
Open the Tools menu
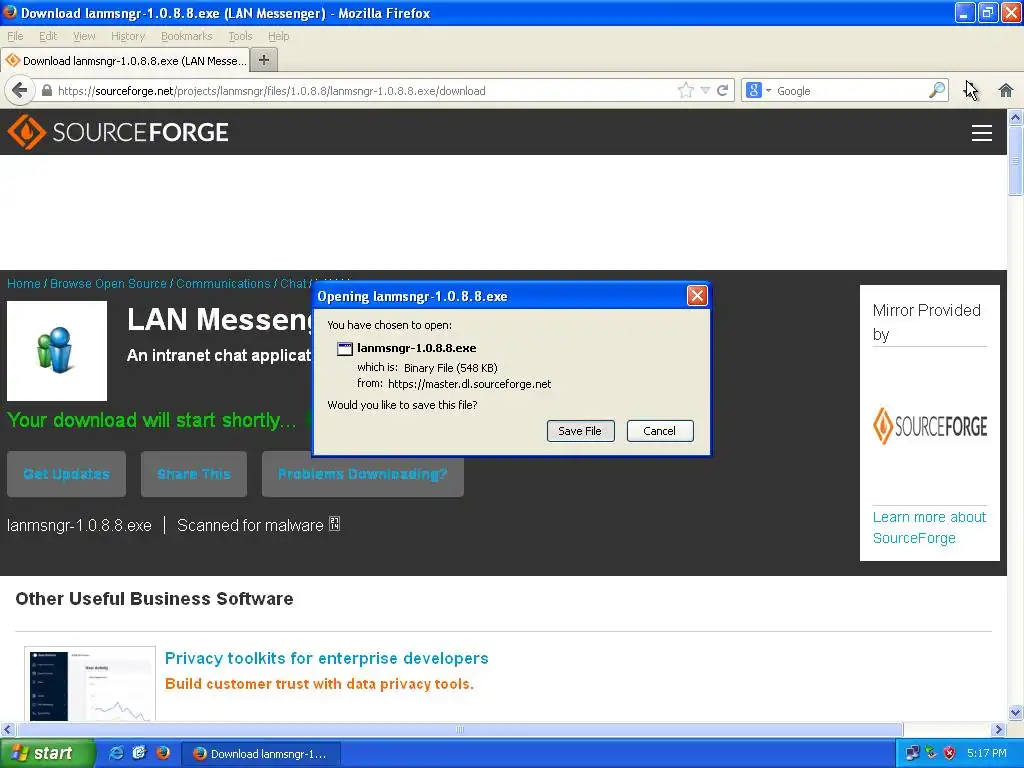pyautogui.click(x=240, y=36)
